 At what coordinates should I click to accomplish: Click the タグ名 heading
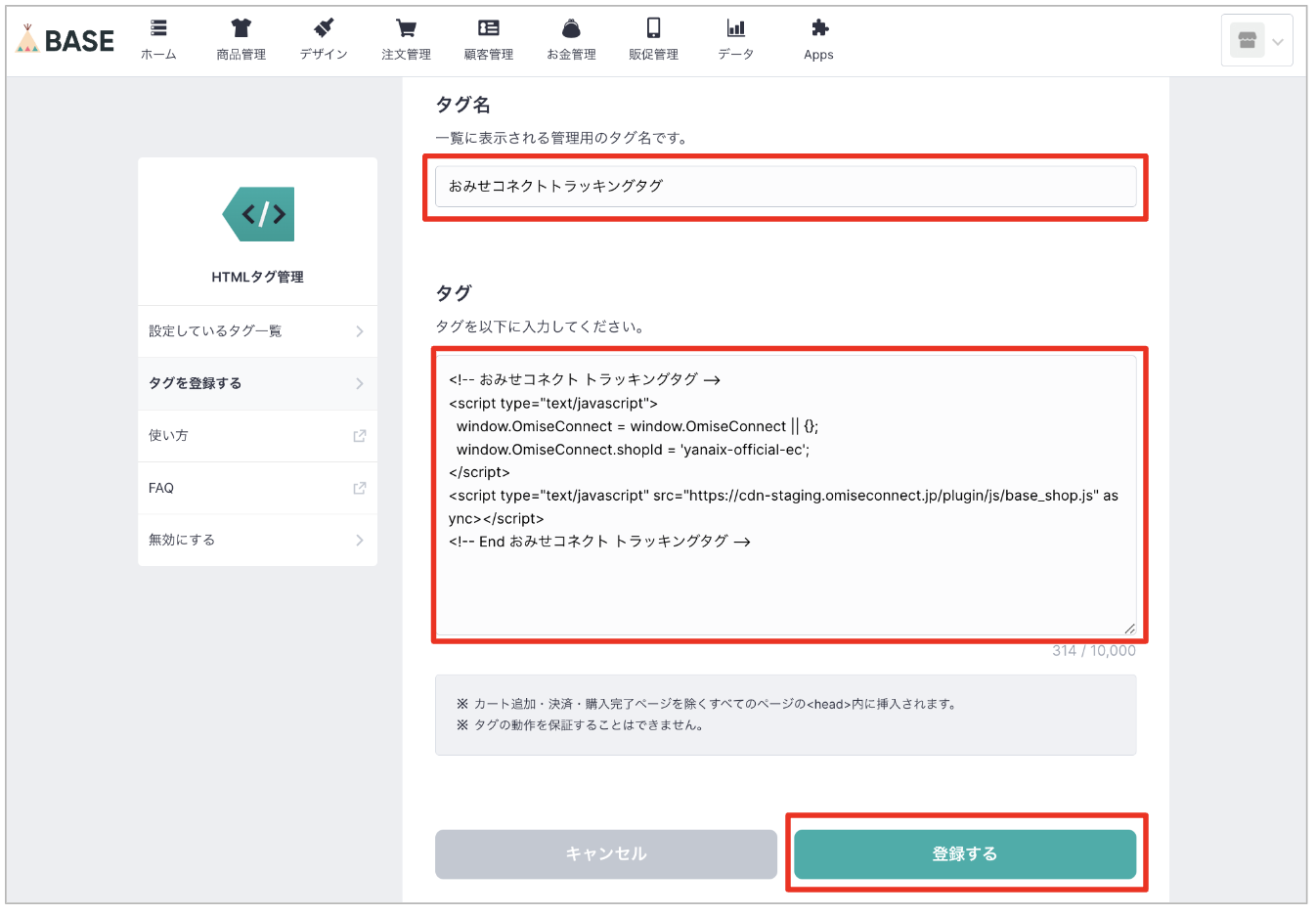pyautogui.click(x=463, y=105)
